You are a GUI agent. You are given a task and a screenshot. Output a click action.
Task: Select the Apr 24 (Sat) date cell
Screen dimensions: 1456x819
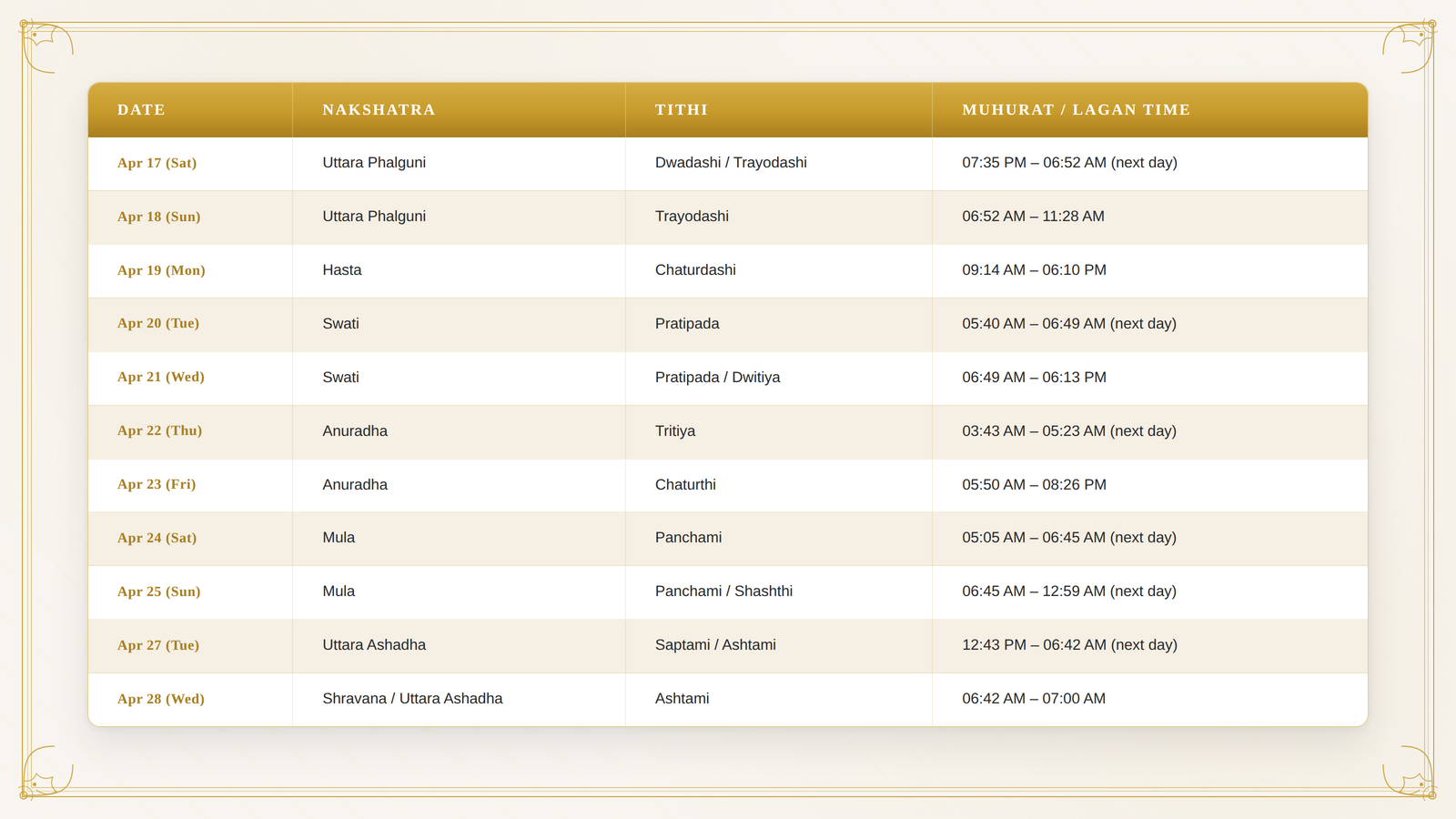[190, 539]
